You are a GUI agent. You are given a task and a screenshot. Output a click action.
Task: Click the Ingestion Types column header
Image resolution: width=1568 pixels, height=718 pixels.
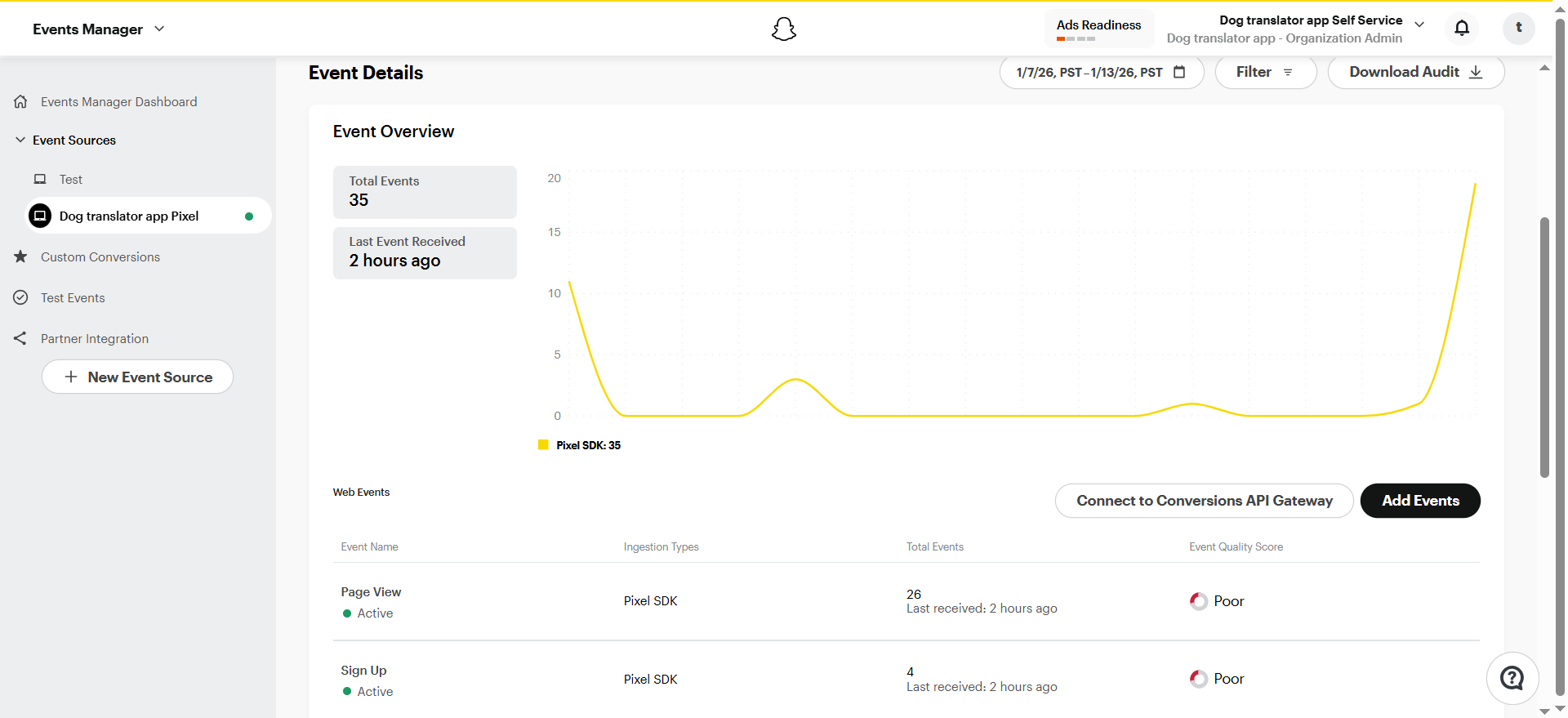click(661, 546)
